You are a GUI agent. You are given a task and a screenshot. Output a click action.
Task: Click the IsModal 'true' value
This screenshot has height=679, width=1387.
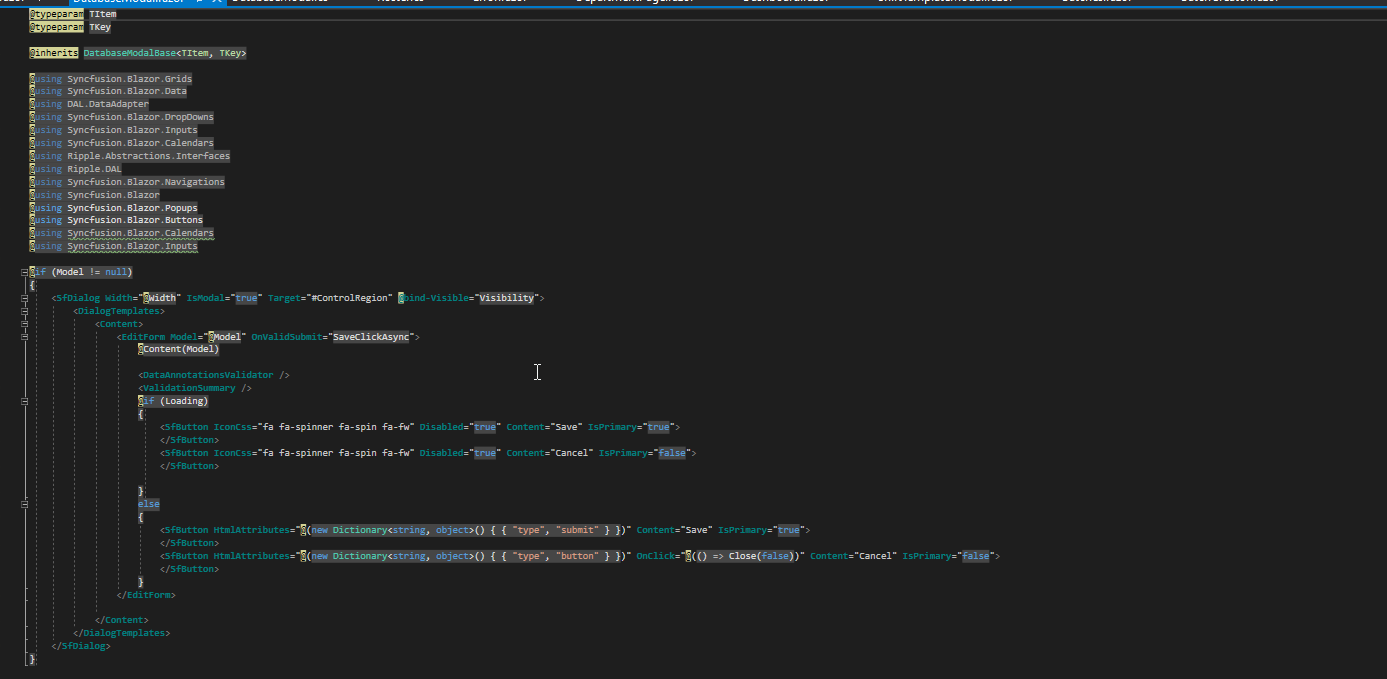pyautogui.click(x=246, y=298)
